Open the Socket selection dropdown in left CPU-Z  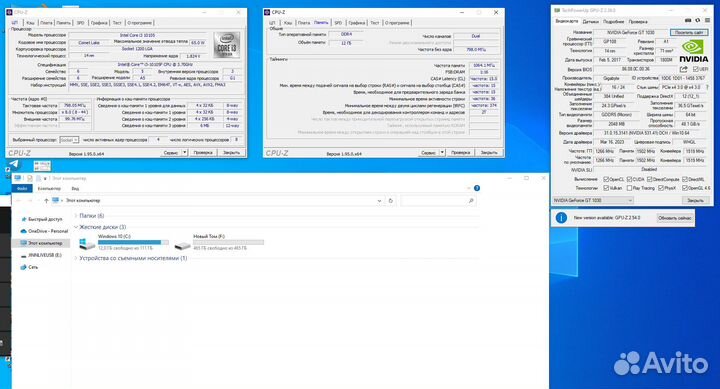coord(69,140)
